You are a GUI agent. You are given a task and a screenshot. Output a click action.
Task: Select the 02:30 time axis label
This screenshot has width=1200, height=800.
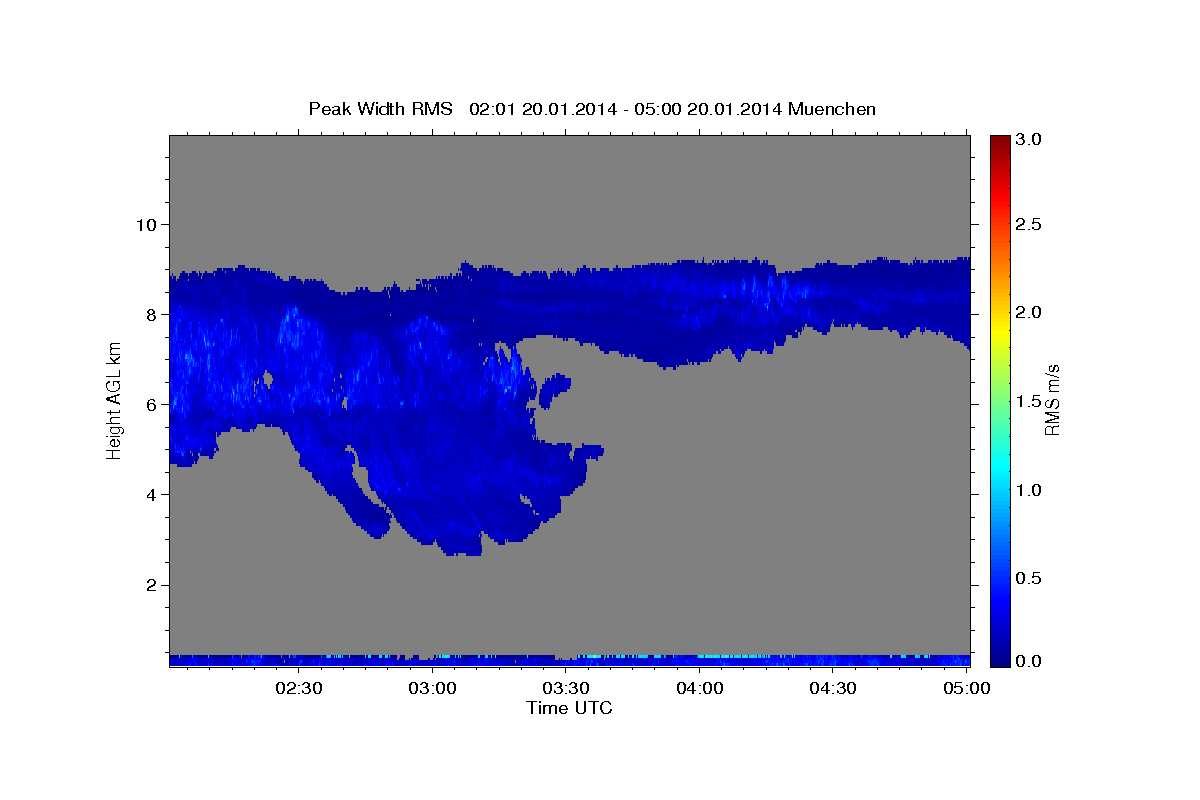click(301, 688)
